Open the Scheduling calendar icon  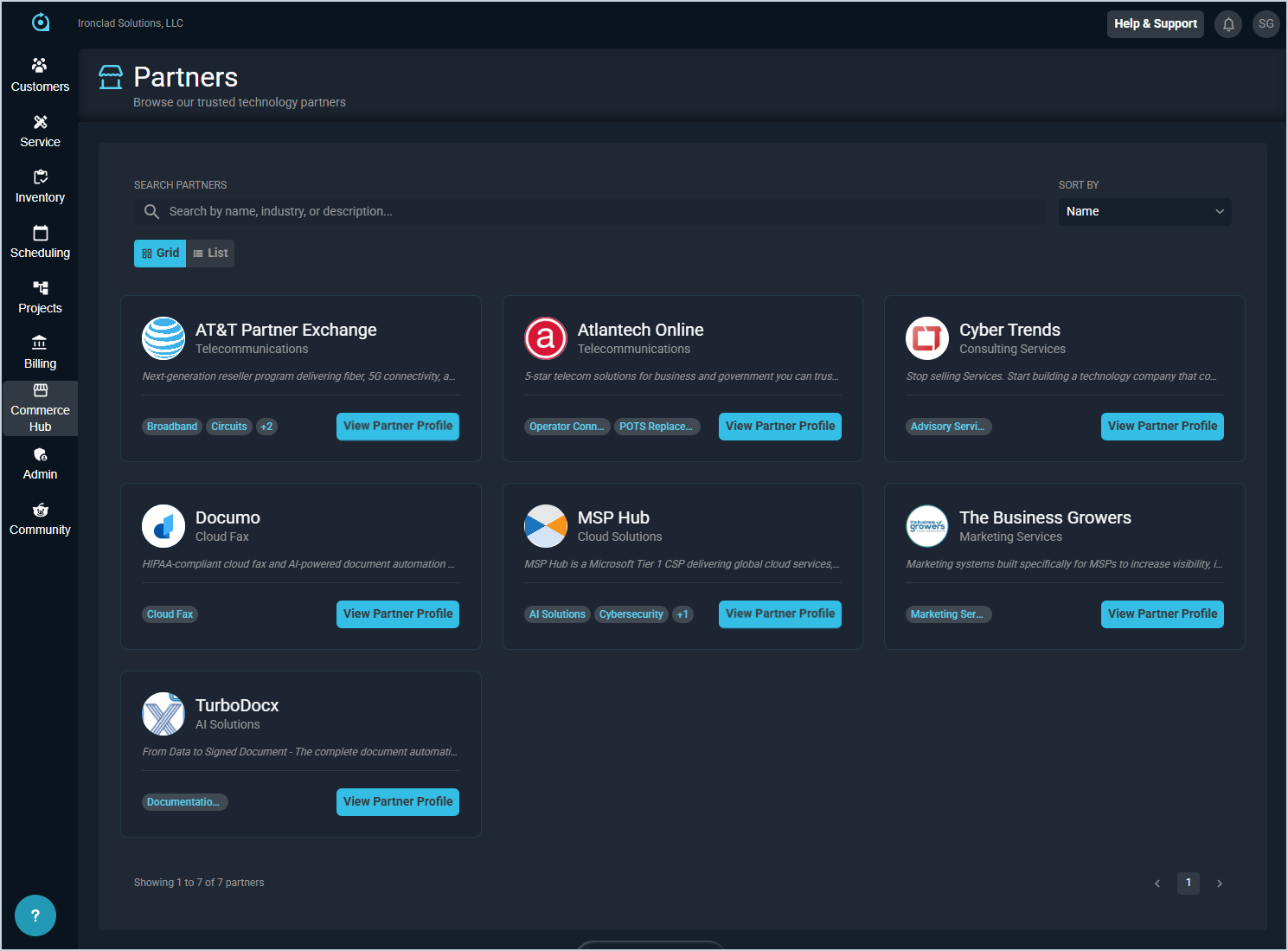(40, 233)
